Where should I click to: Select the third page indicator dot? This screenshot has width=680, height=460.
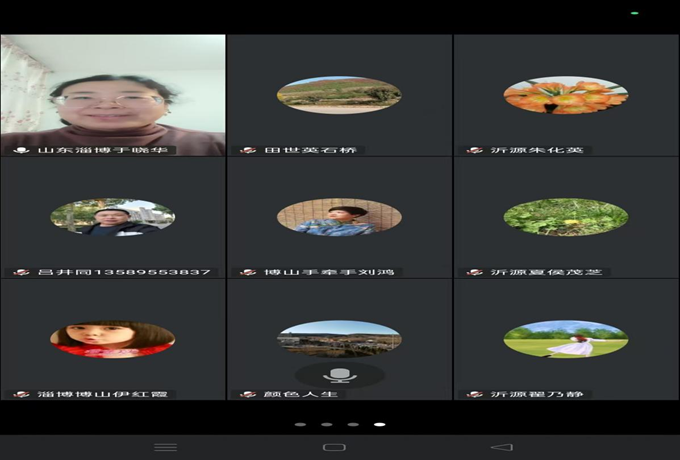353,424
